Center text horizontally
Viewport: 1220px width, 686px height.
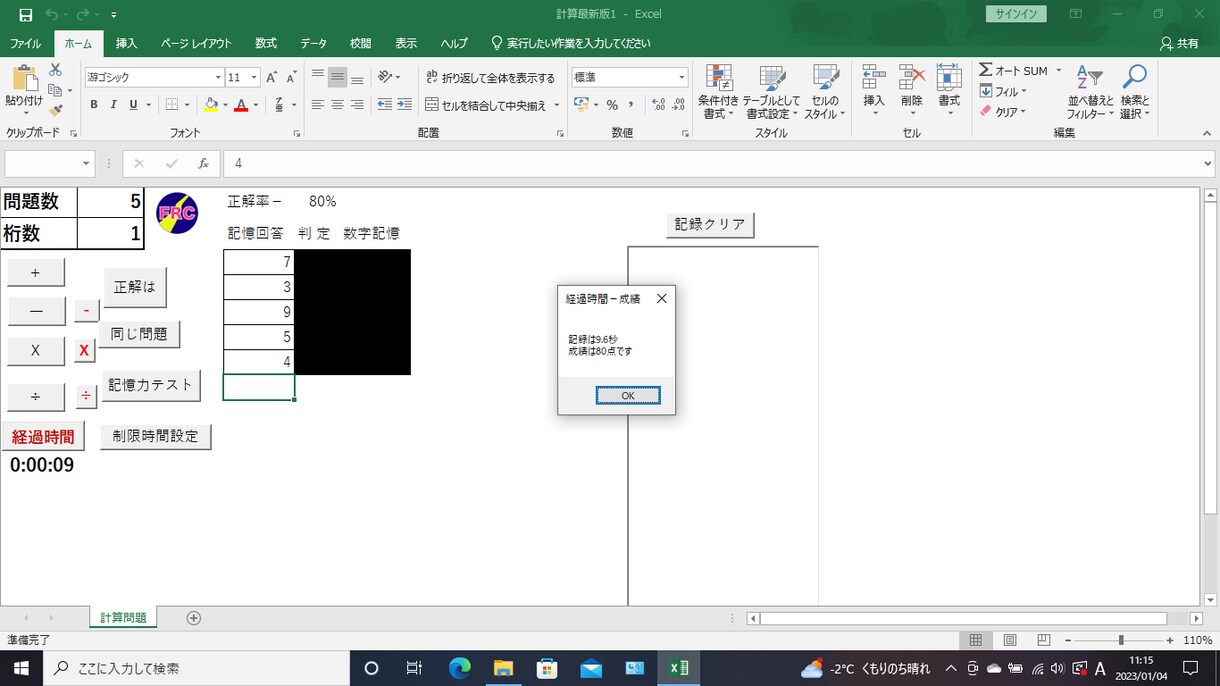click(x=337, y=105)
